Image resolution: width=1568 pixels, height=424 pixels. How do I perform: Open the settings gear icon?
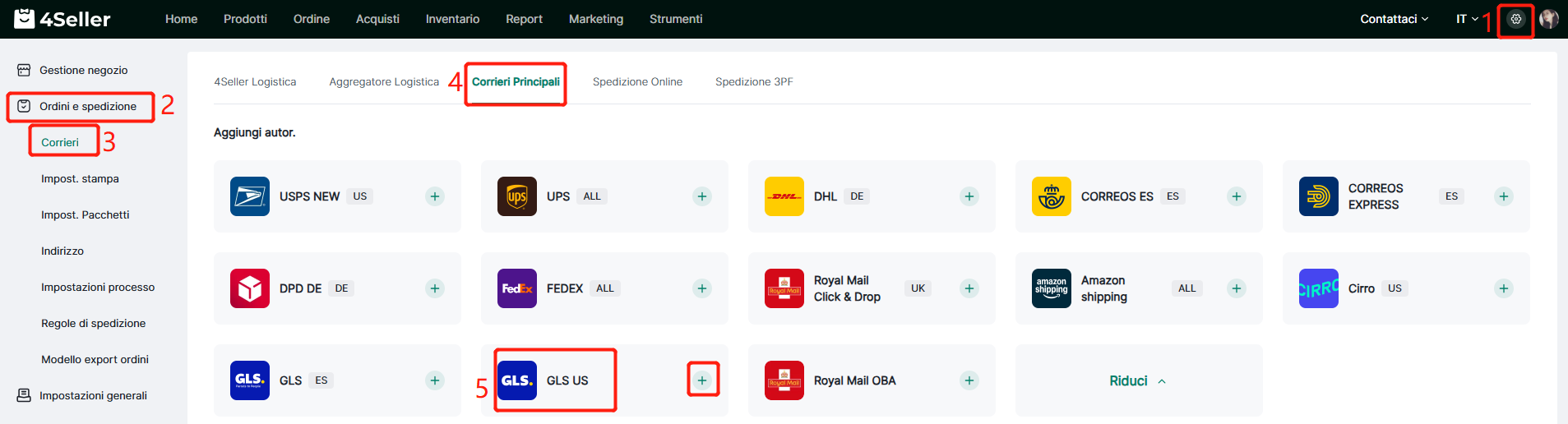1515,19
